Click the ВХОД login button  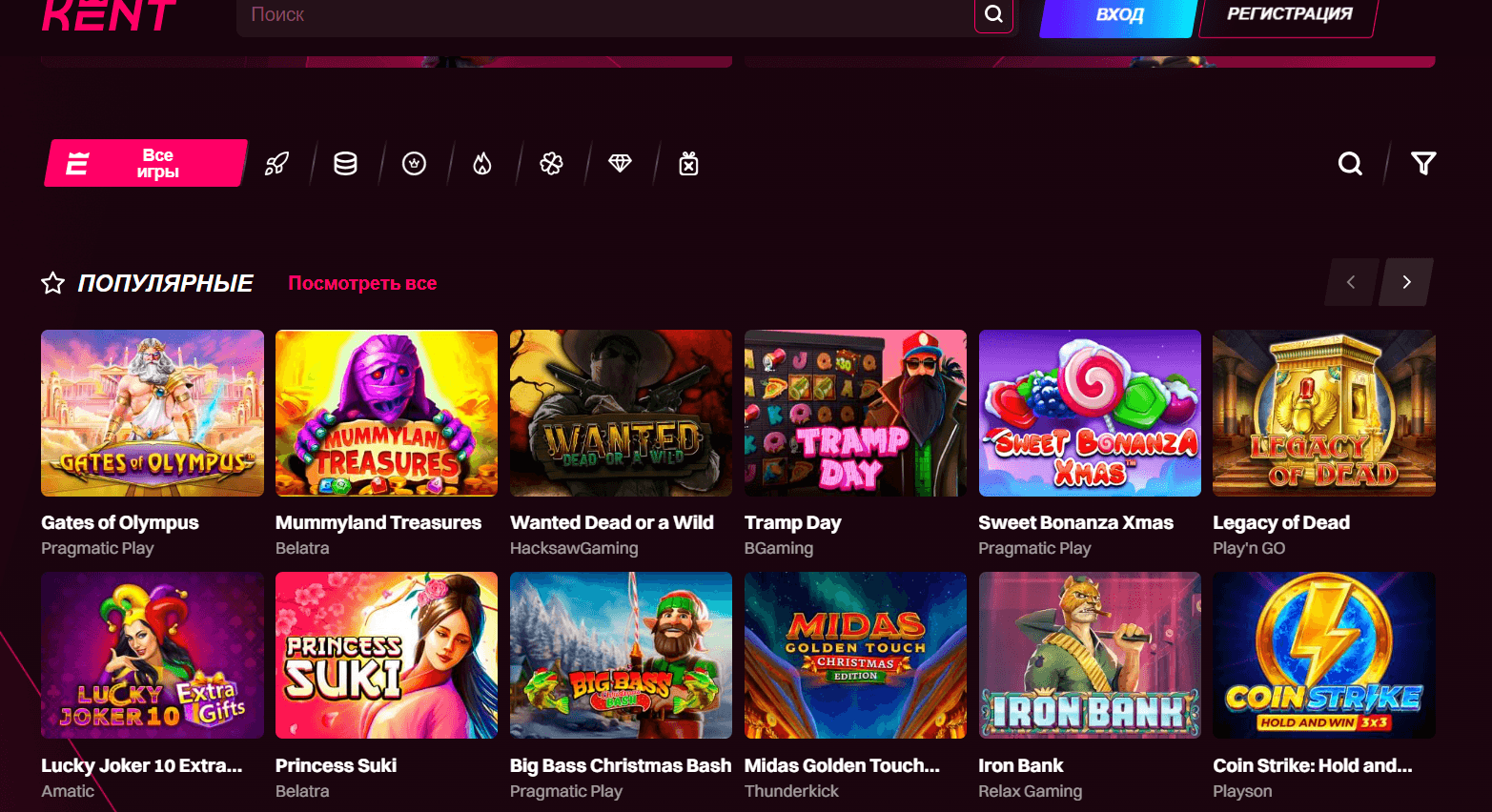[x=1118, y=15]
